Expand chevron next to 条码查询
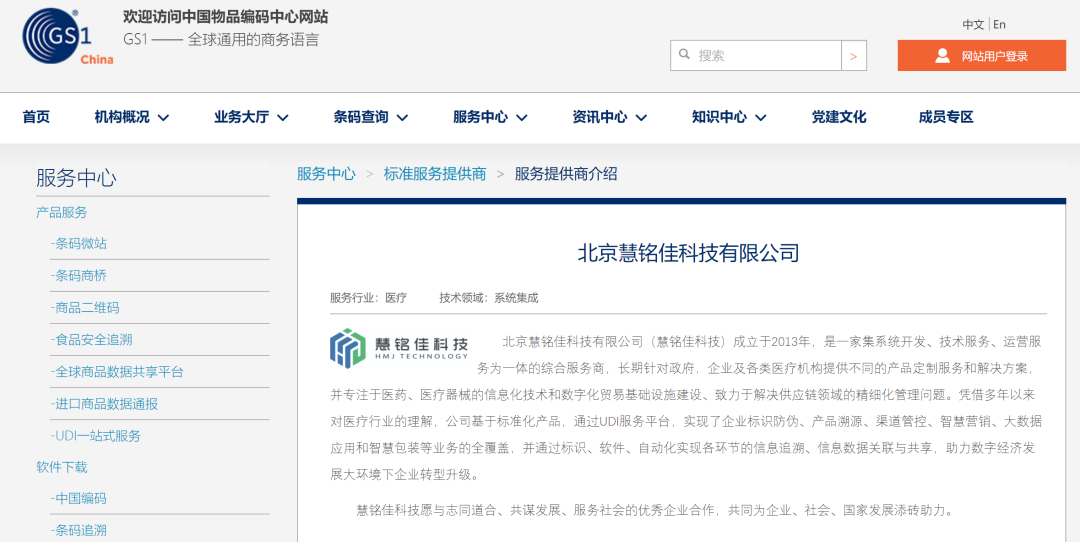This screenshot has height=542, width=1080. 402,118
